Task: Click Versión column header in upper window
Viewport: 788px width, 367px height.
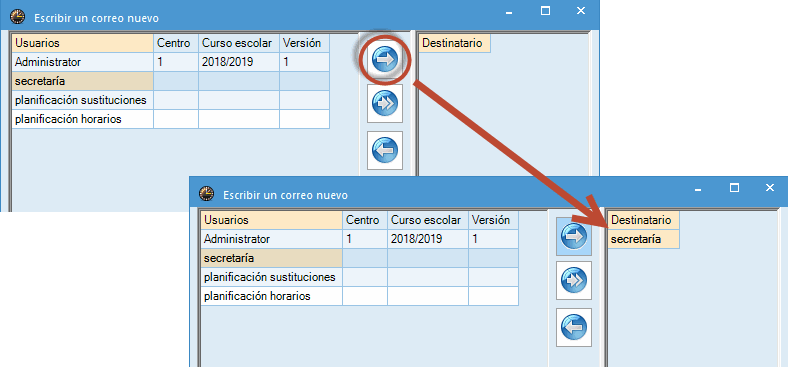Action: point(305,43)
